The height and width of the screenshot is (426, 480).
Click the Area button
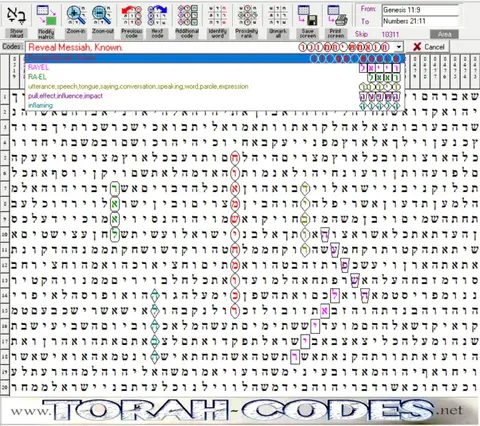(444, 34)
